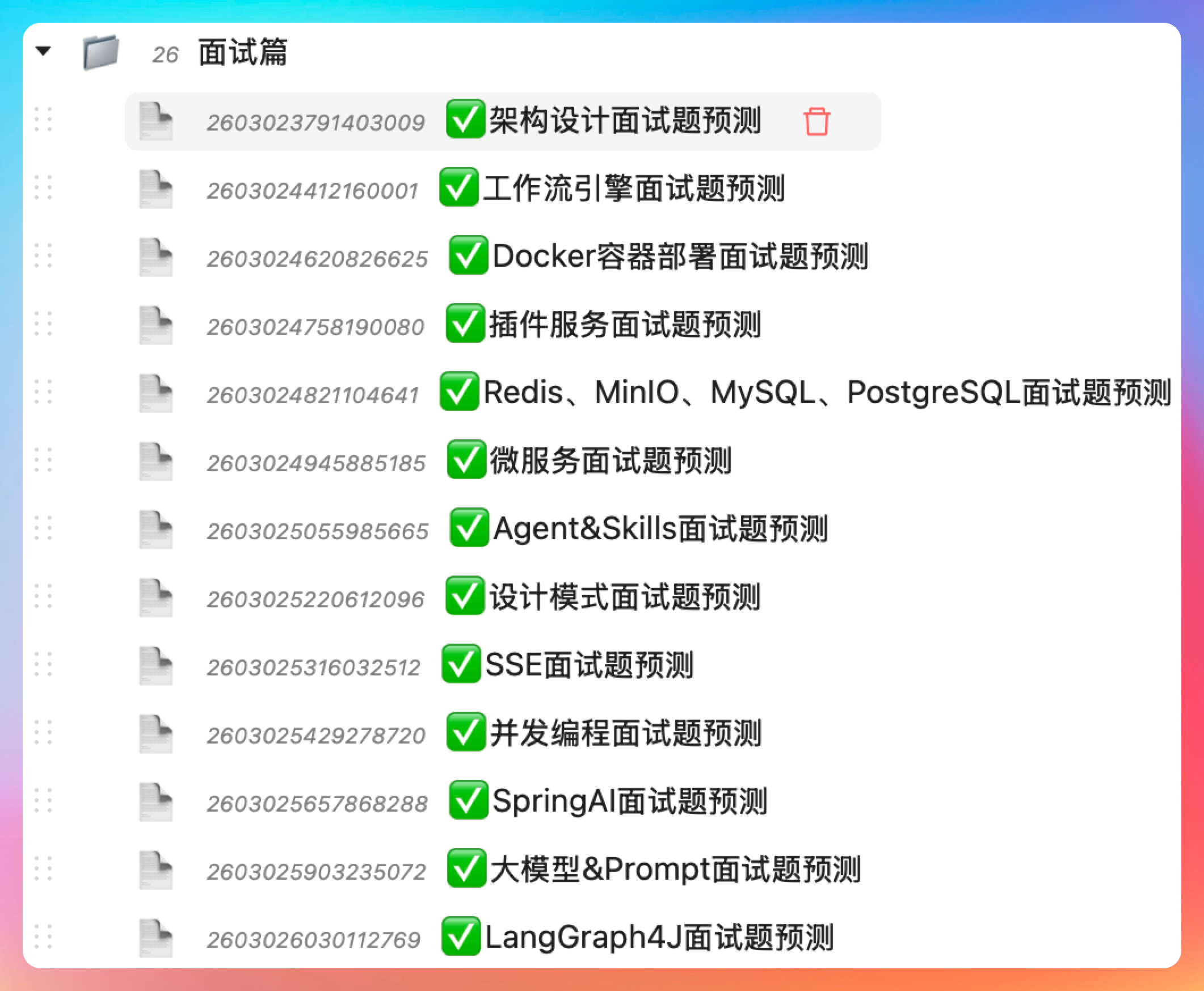Click document icon beside Docker容器部署面试题预测
This screenshot has height=991, width=1204.
(x=156, y=258)
